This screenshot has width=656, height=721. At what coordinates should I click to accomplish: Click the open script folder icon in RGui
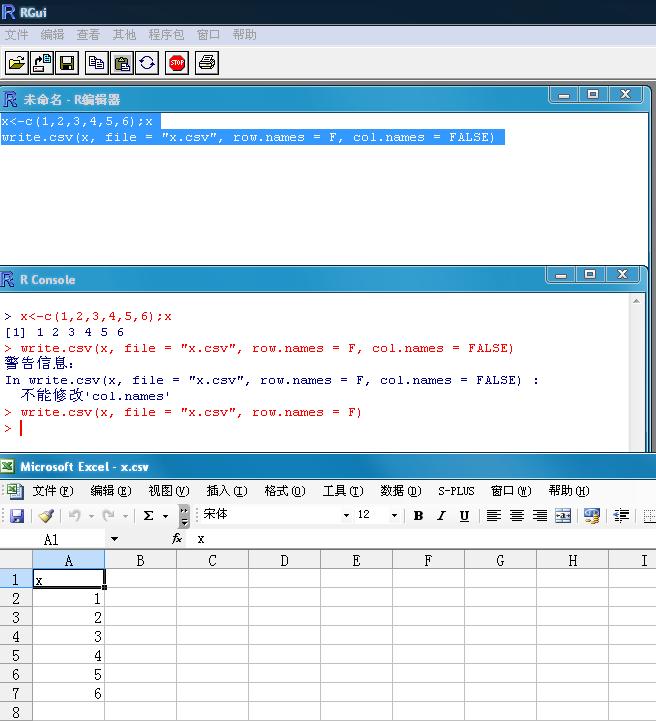[17, 63]
